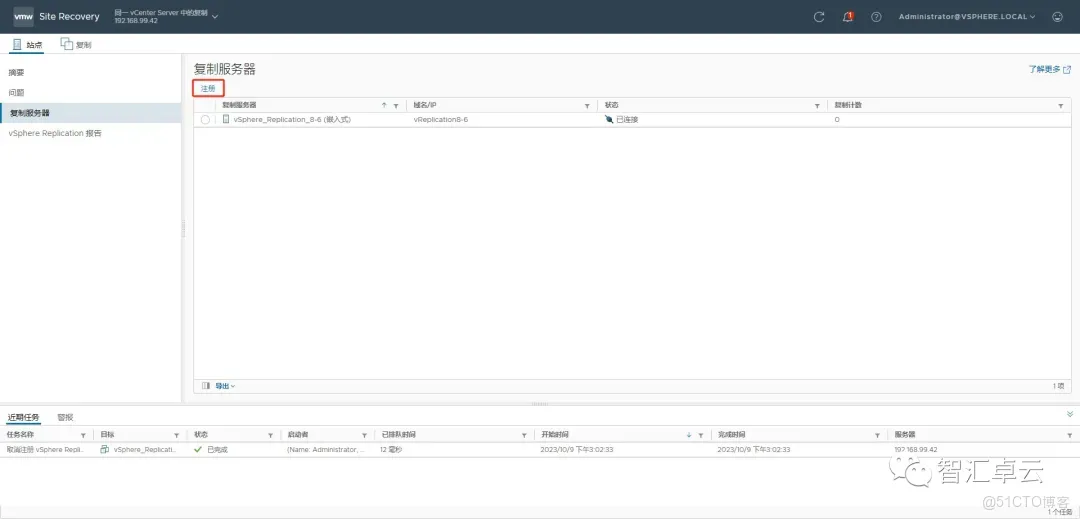1080x519 pixels.
Task: Click the 192.168.99.42 server cell in tasks
Action: tap(916, 449)
